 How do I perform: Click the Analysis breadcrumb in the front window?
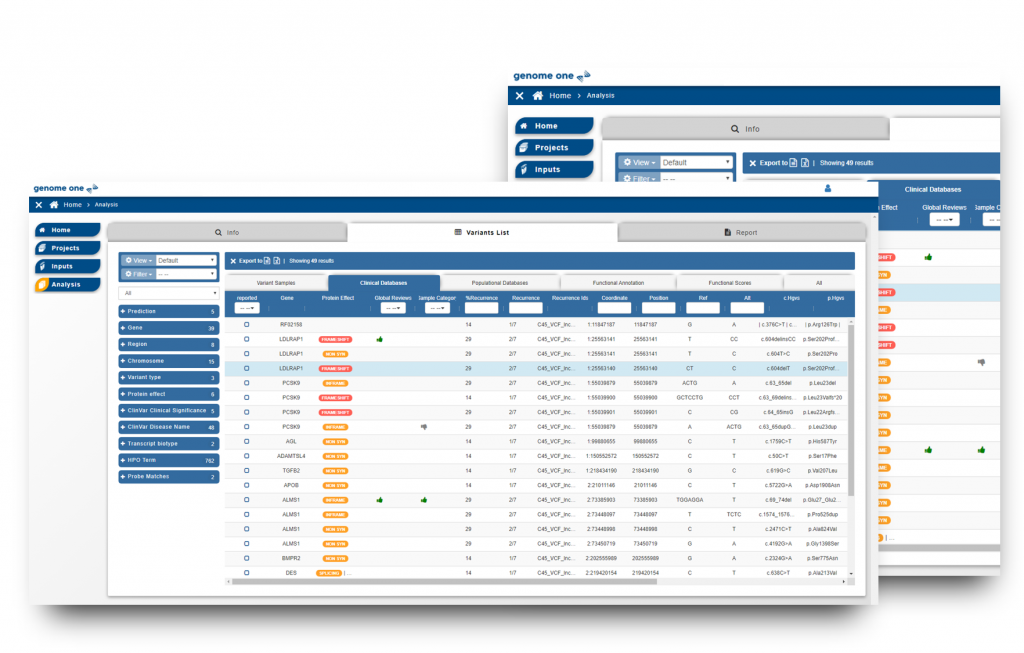point(106,204)
